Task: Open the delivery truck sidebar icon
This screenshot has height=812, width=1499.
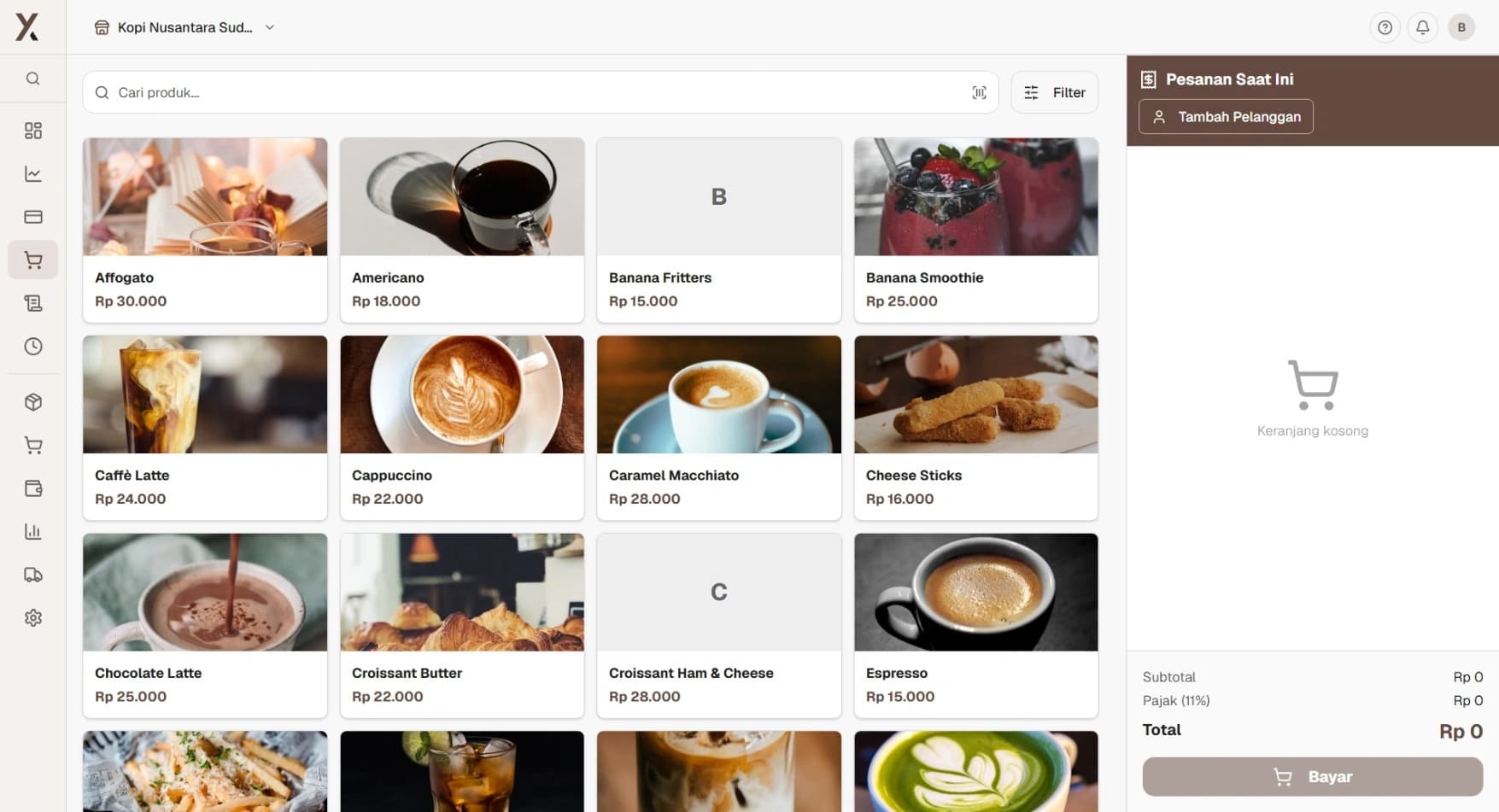Action: click(x=33, y=575)
